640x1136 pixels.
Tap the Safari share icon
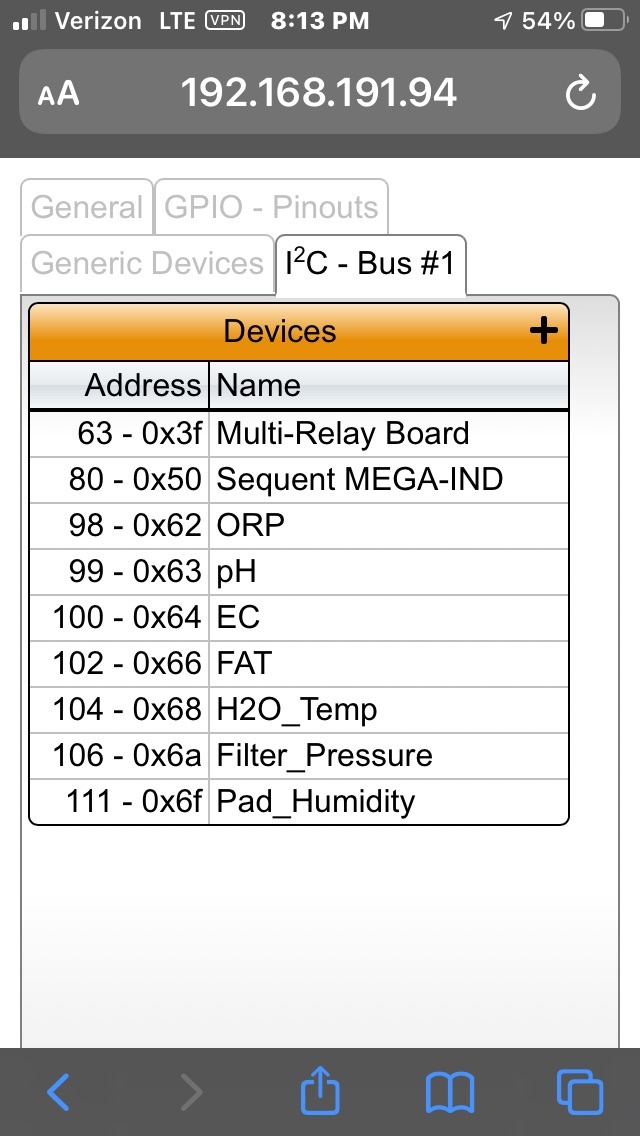pyautogui.click(x=320, y=1090)
